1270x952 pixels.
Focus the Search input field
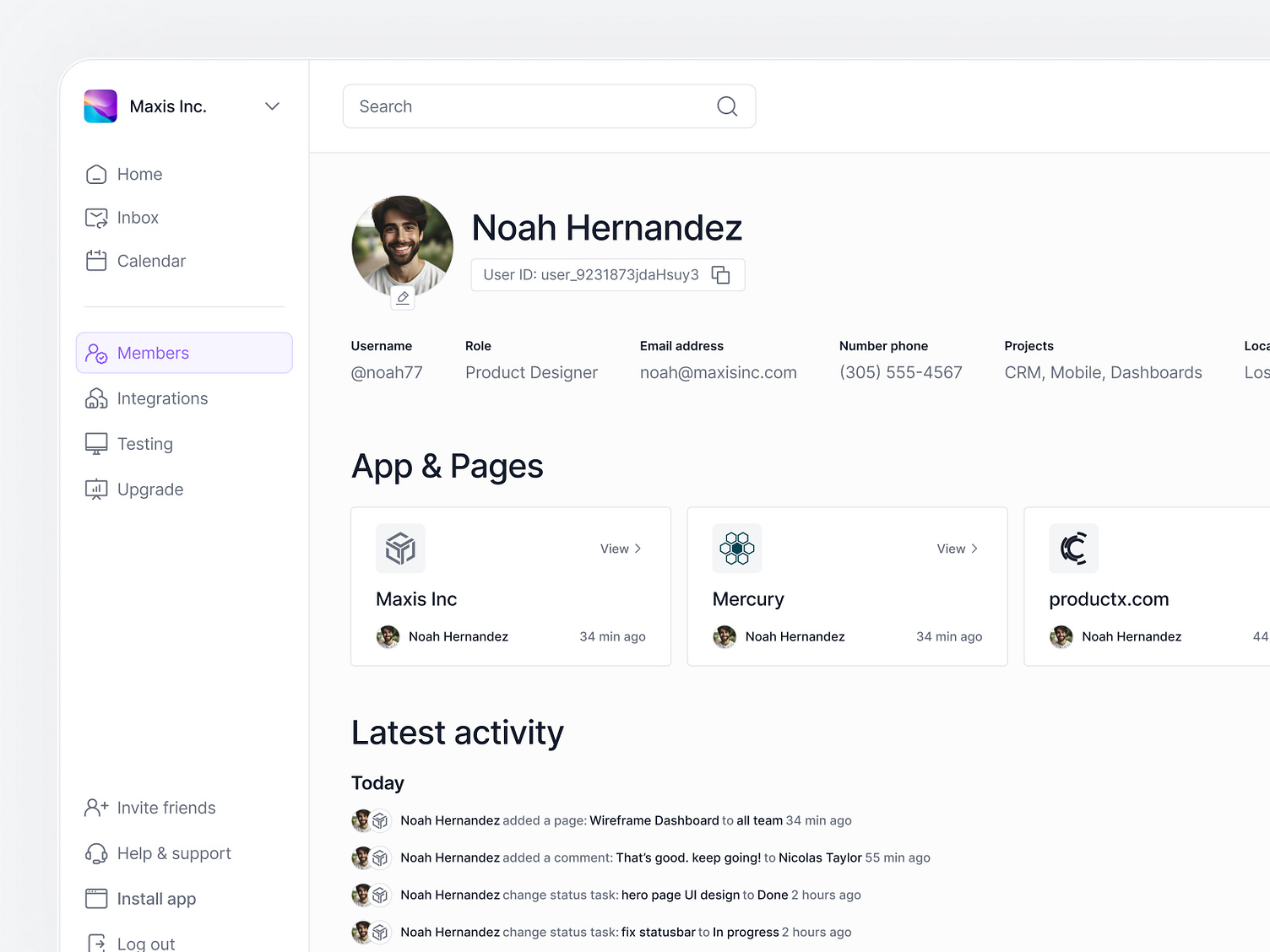549,106
